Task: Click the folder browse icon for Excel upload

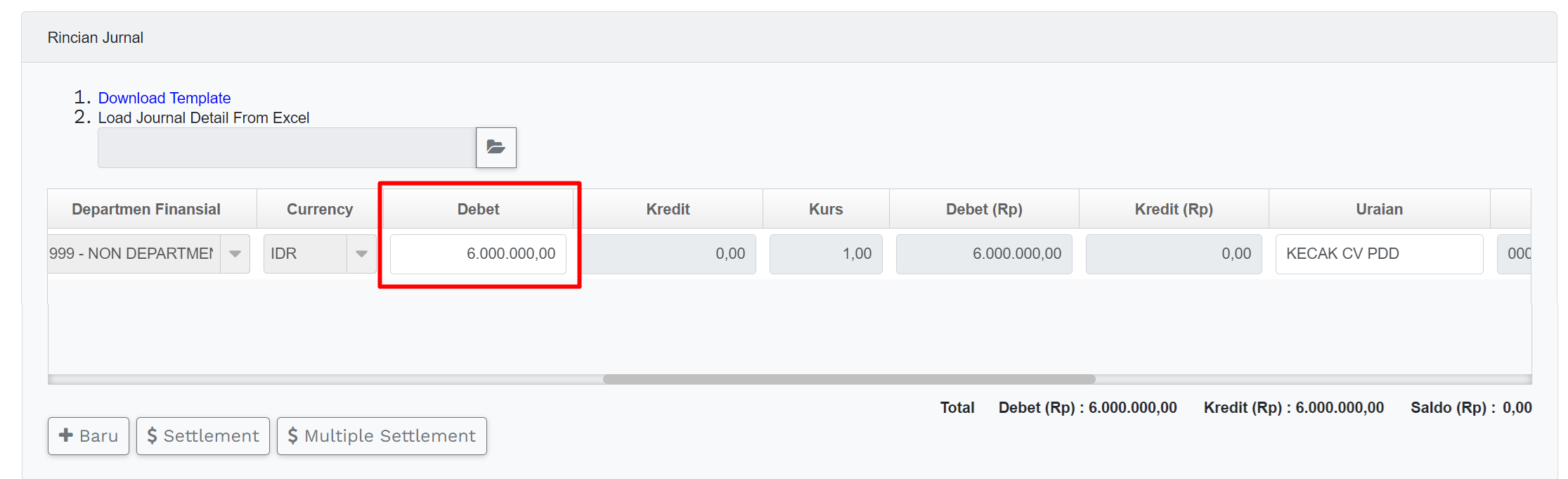Action: pyautogui.click(x=495, y=148)
